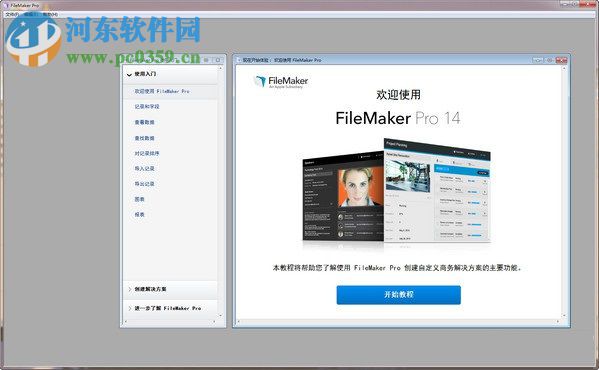Open the 帮助(H) menu
This screenshot has width=599, height=370.
(50, 14)
